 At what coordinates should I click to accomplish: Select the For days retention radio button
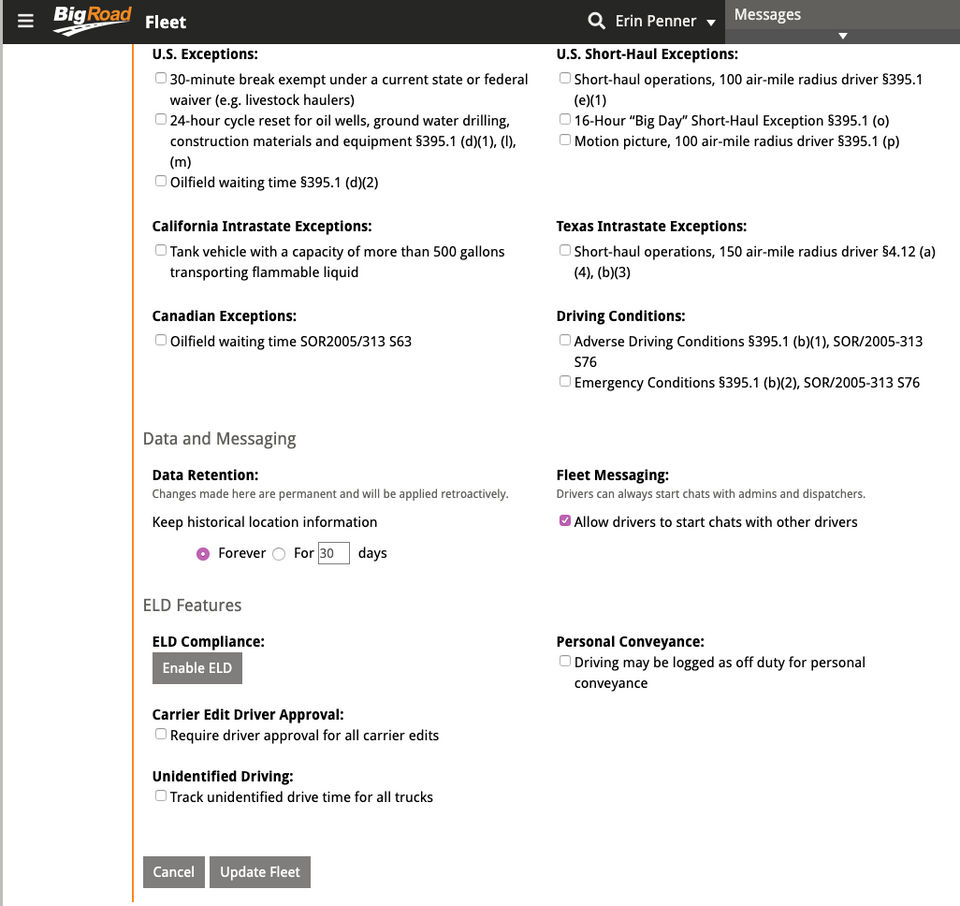point(279,554)
